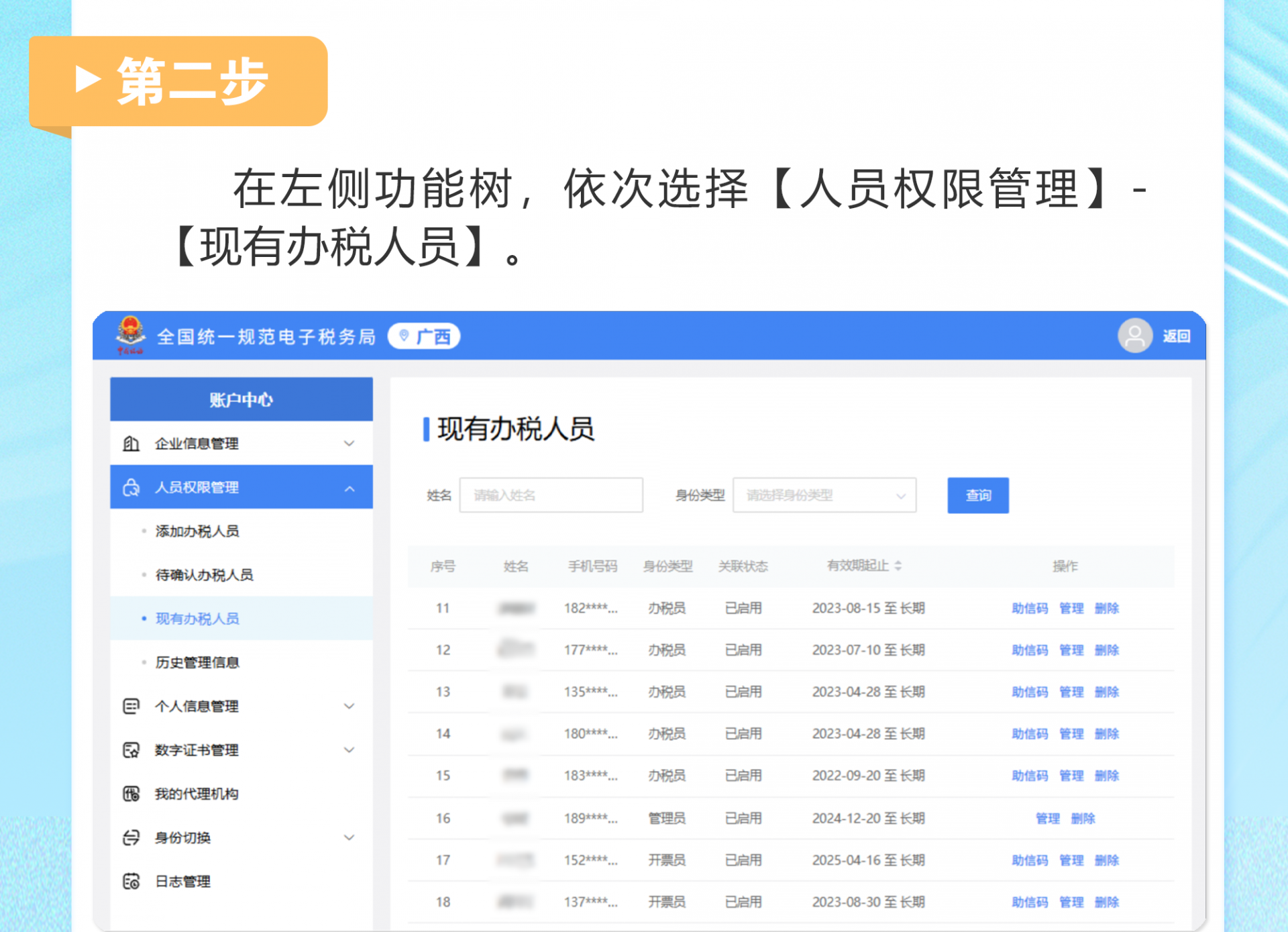Open the 身份类型 dropdown
The height and width of the screenshot is (932, 1288).
(x=824, y=495)
